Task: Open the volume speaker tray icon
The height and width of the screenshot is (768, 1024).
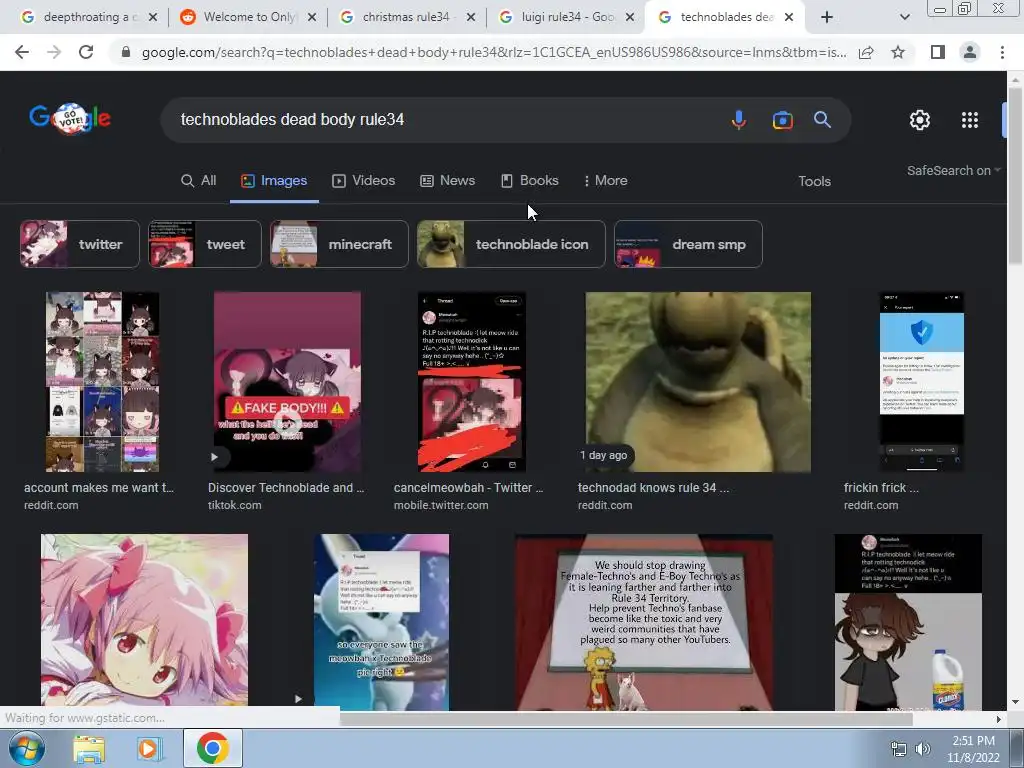Action: (x=923, y=750)
